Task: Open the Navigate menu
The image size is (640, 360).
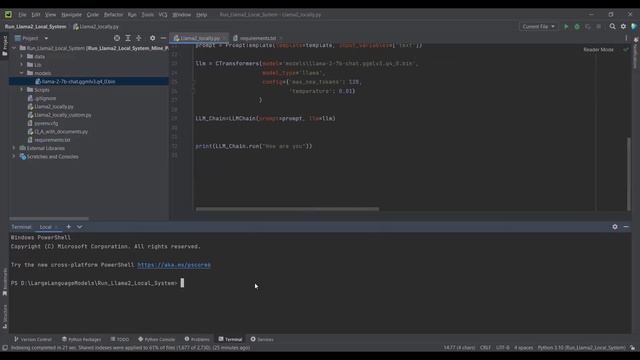Action: coord(71,15)
